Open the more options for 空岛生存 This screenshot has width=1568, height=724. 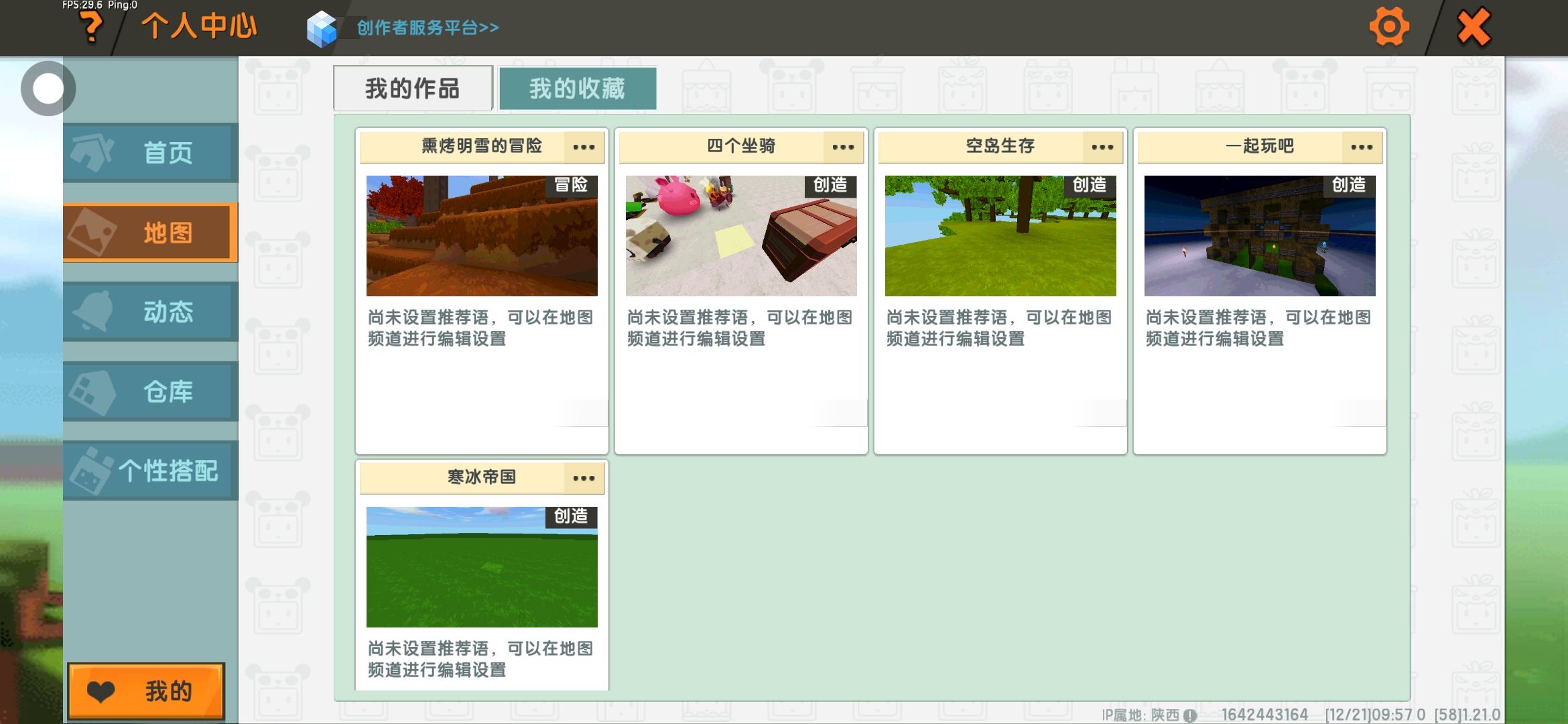[1102, 147]
